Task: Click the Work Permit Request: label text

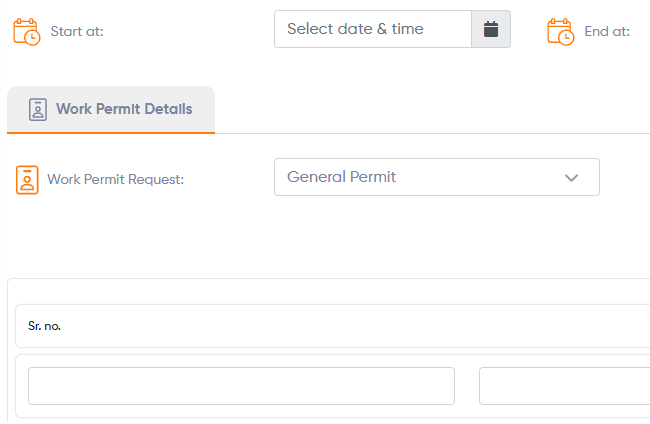Action: [x=116, y=179]
